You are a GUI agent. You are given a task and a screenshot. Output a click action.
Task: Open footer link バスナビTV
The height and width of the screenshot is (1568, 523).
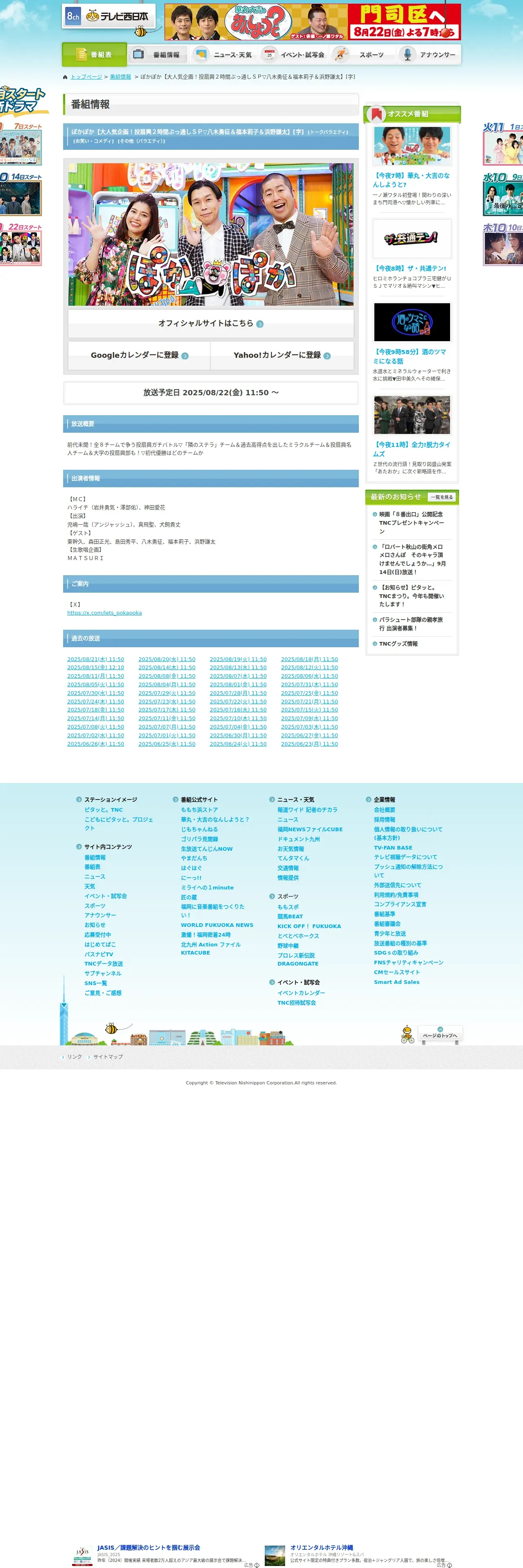99,955
